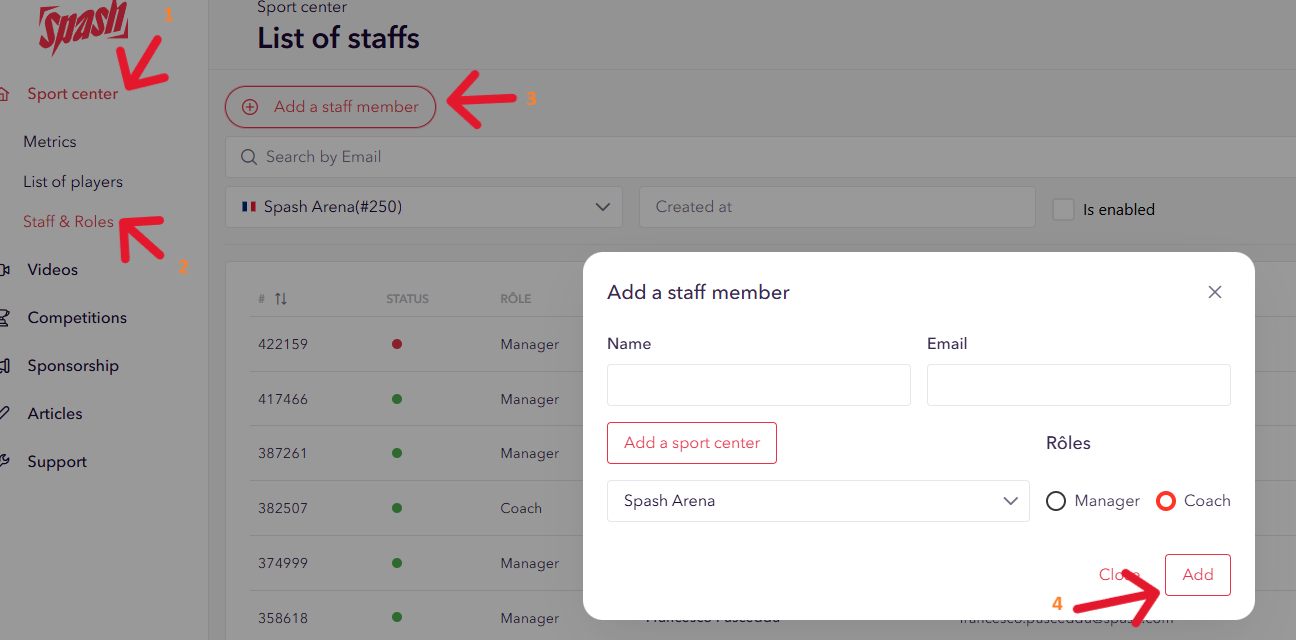Open Staff & Roles in the sidebar
Image resolution: width=1296 pixels, height=640 pixels.
(68, 222)
